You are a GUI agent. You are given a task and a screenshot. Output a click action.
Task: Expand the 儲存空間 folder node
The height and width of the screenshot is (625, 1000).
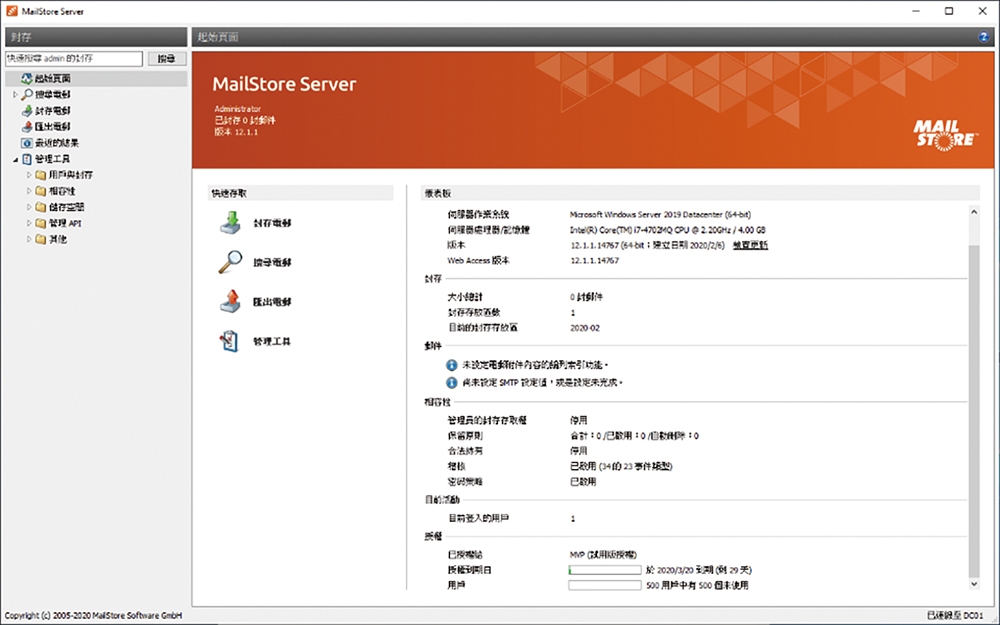point(29,207)
